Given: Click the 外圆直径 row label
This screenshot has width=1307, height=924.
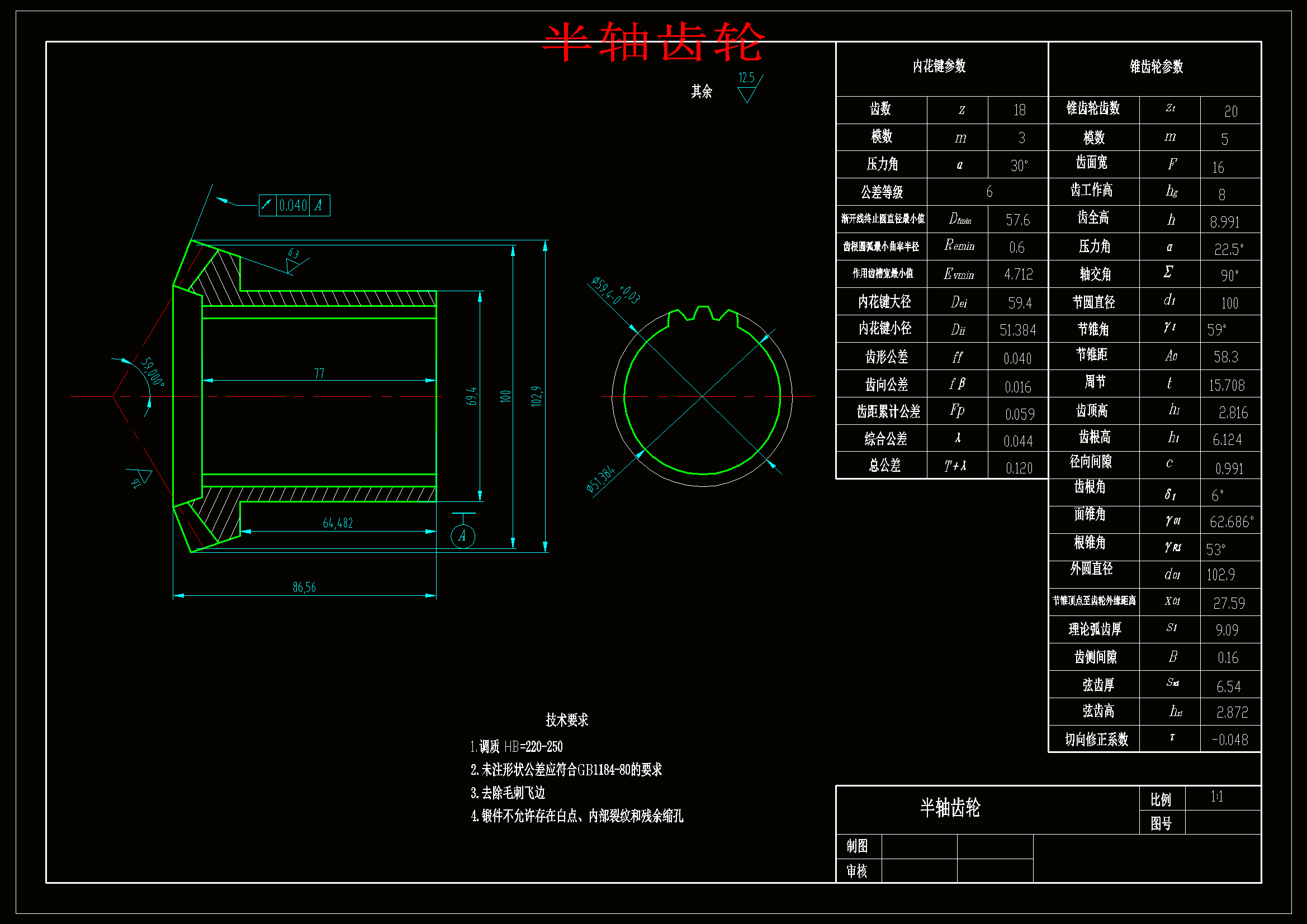Looking at the screenshot, I should [1091, 568].
